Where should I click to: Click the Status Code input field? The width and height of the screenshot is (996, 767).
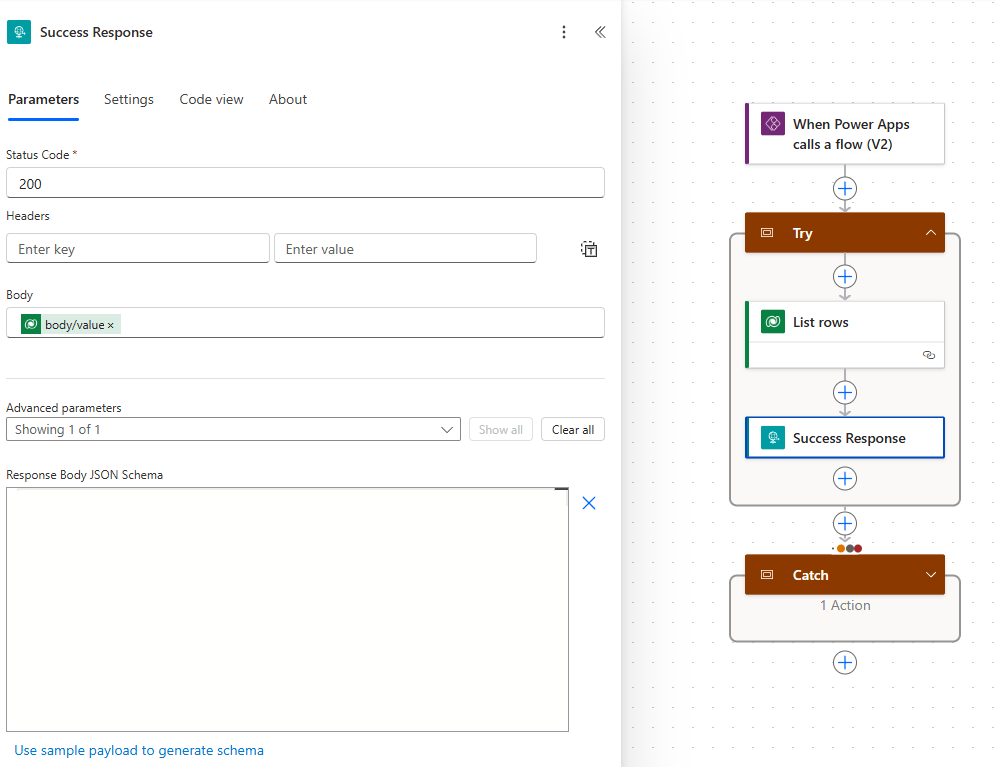(305, 183)
